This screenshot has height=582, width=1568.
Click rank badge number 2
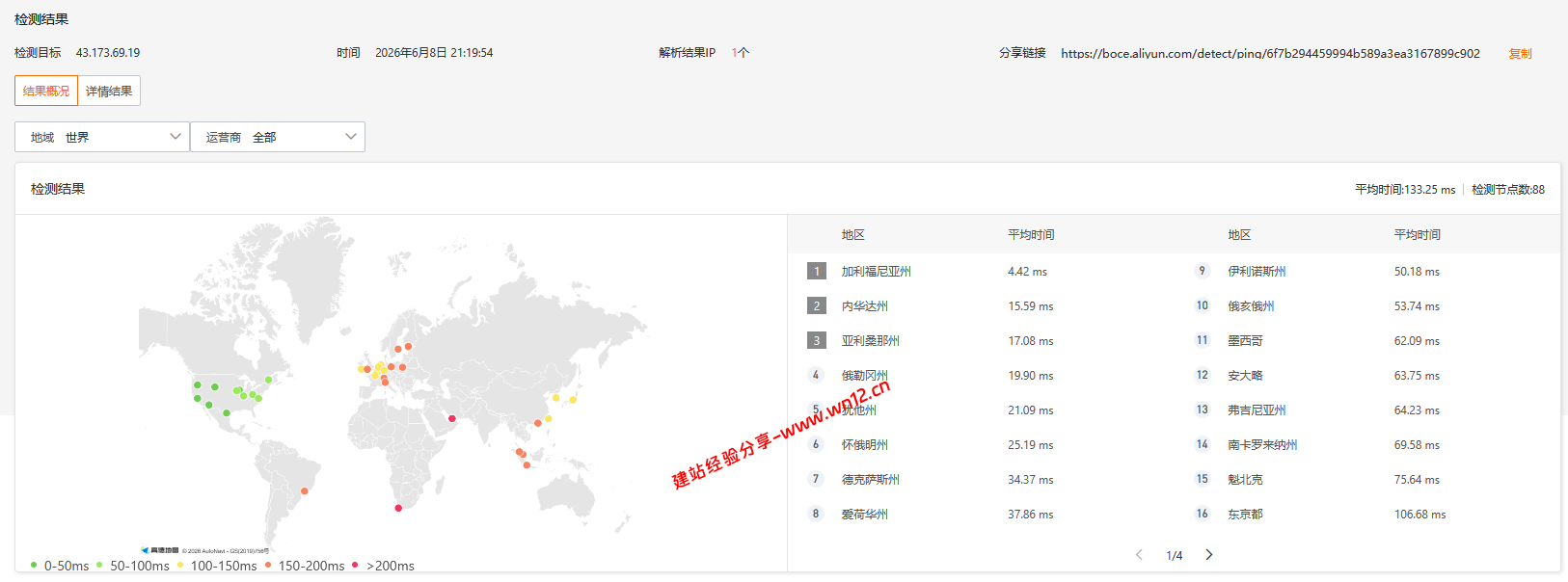(x=817, y=305)
